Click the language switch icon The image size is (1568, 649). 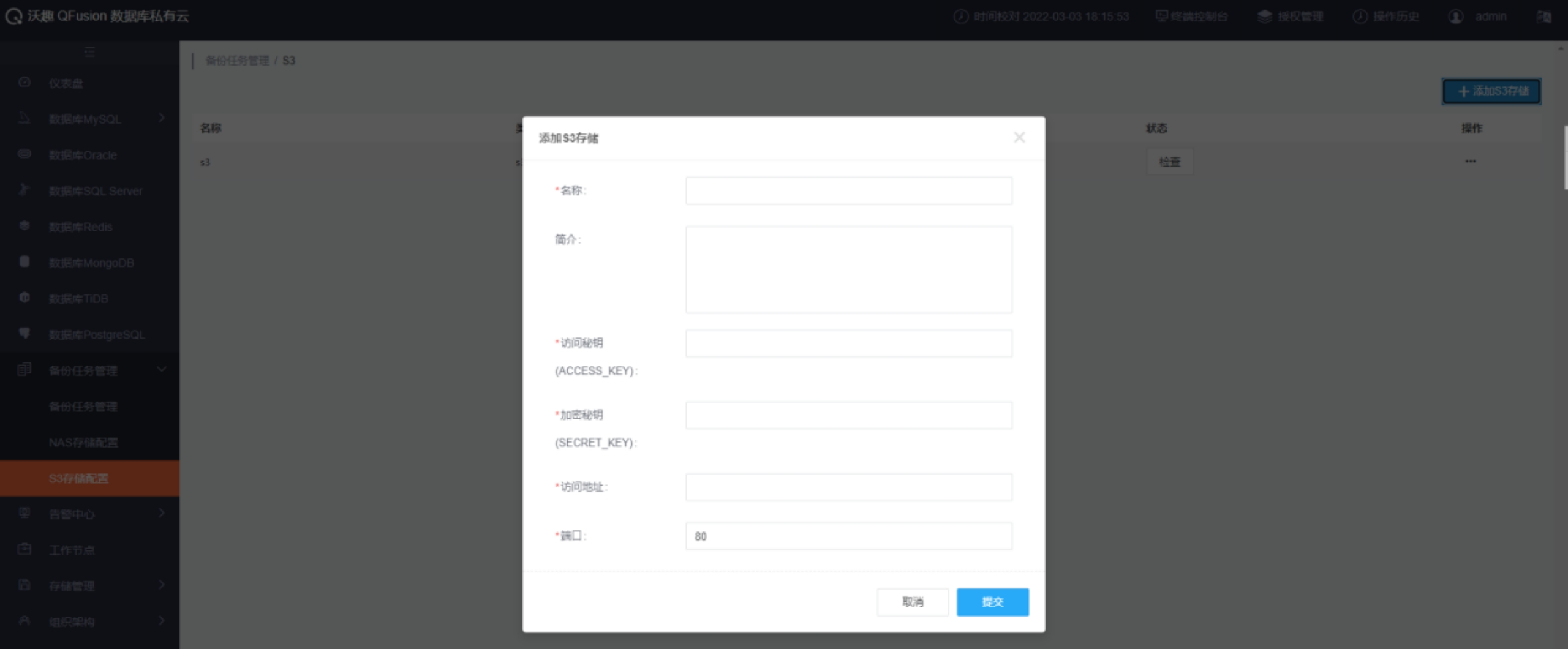pyautogui.click(x=1544, y=17)
